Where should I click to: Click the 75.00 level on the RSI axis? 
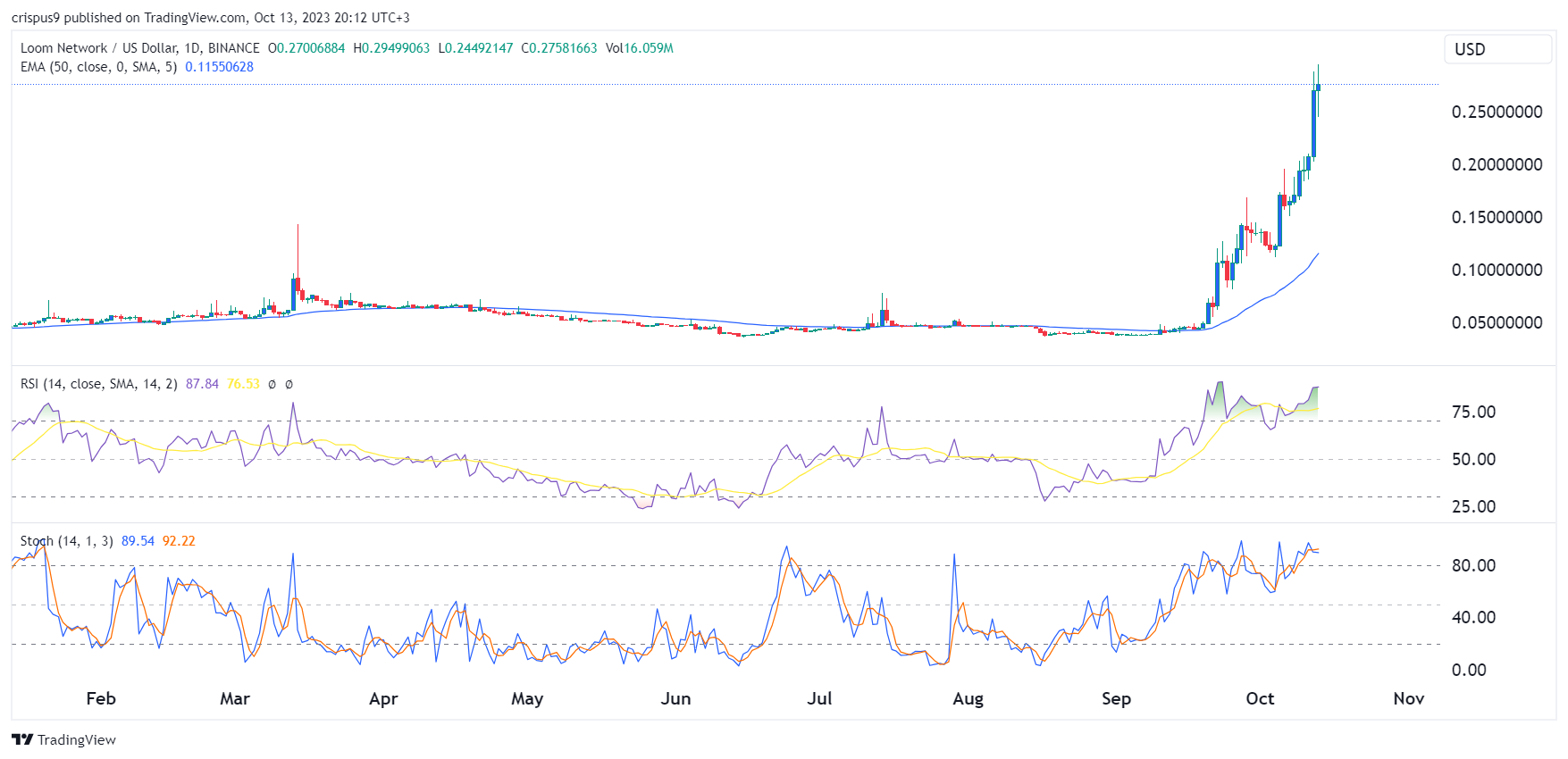pyautogui.click(x=1474, y=412)
